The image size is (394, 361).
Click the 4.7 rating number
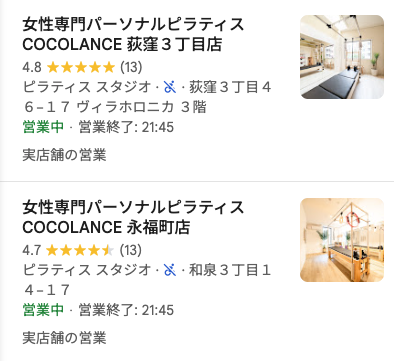pyautogui.click(x=32, y=250)
